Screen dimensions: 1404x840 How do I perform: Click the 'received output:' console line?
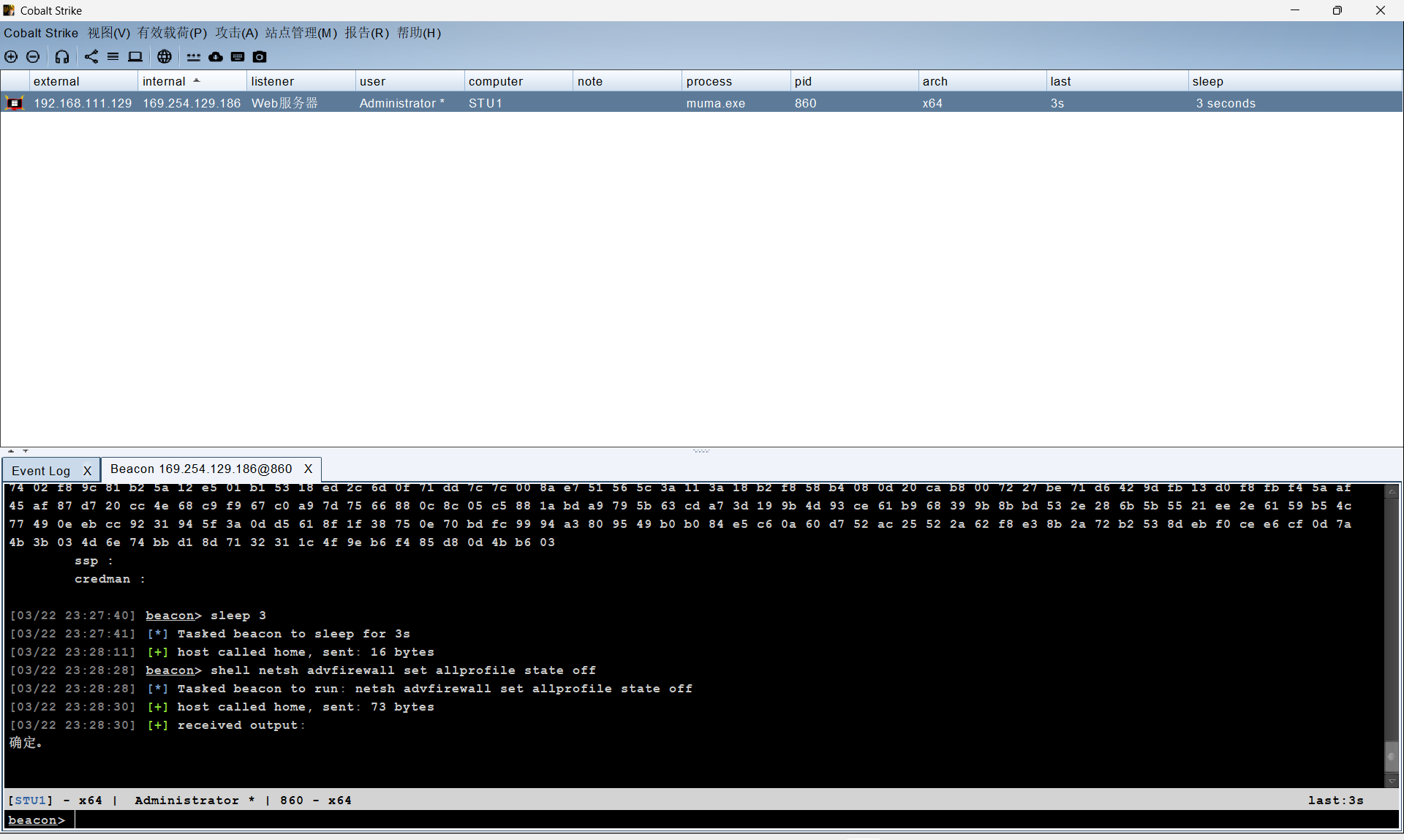pos(157,725)
